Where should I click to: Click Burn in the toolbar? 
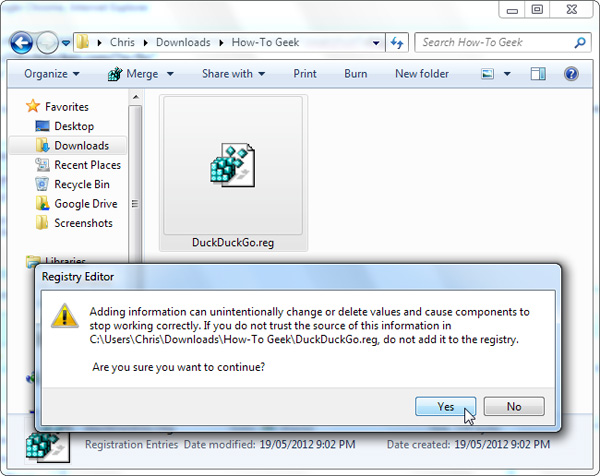pos(355,73)
